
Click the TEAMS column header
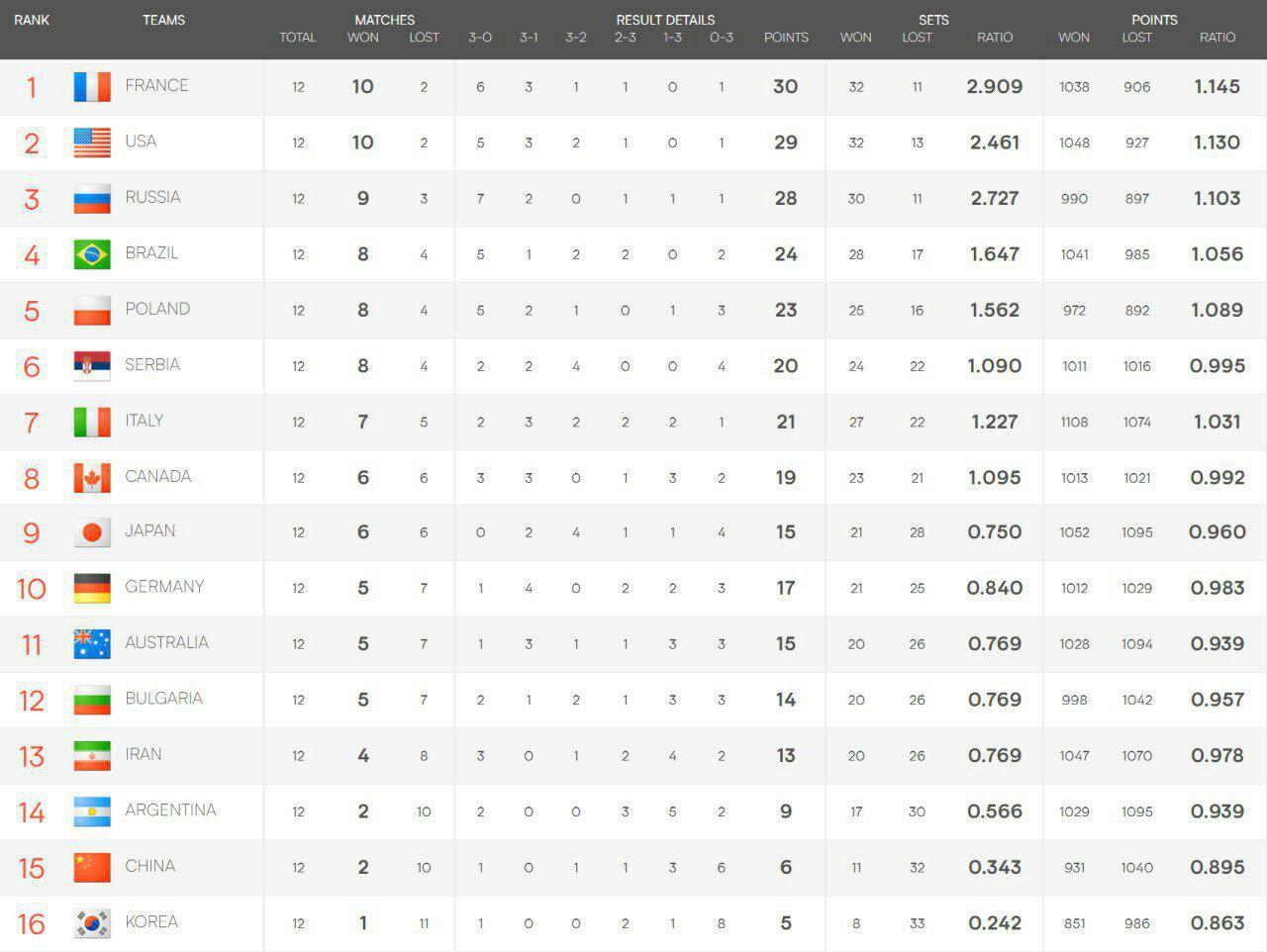pos(163,20)
